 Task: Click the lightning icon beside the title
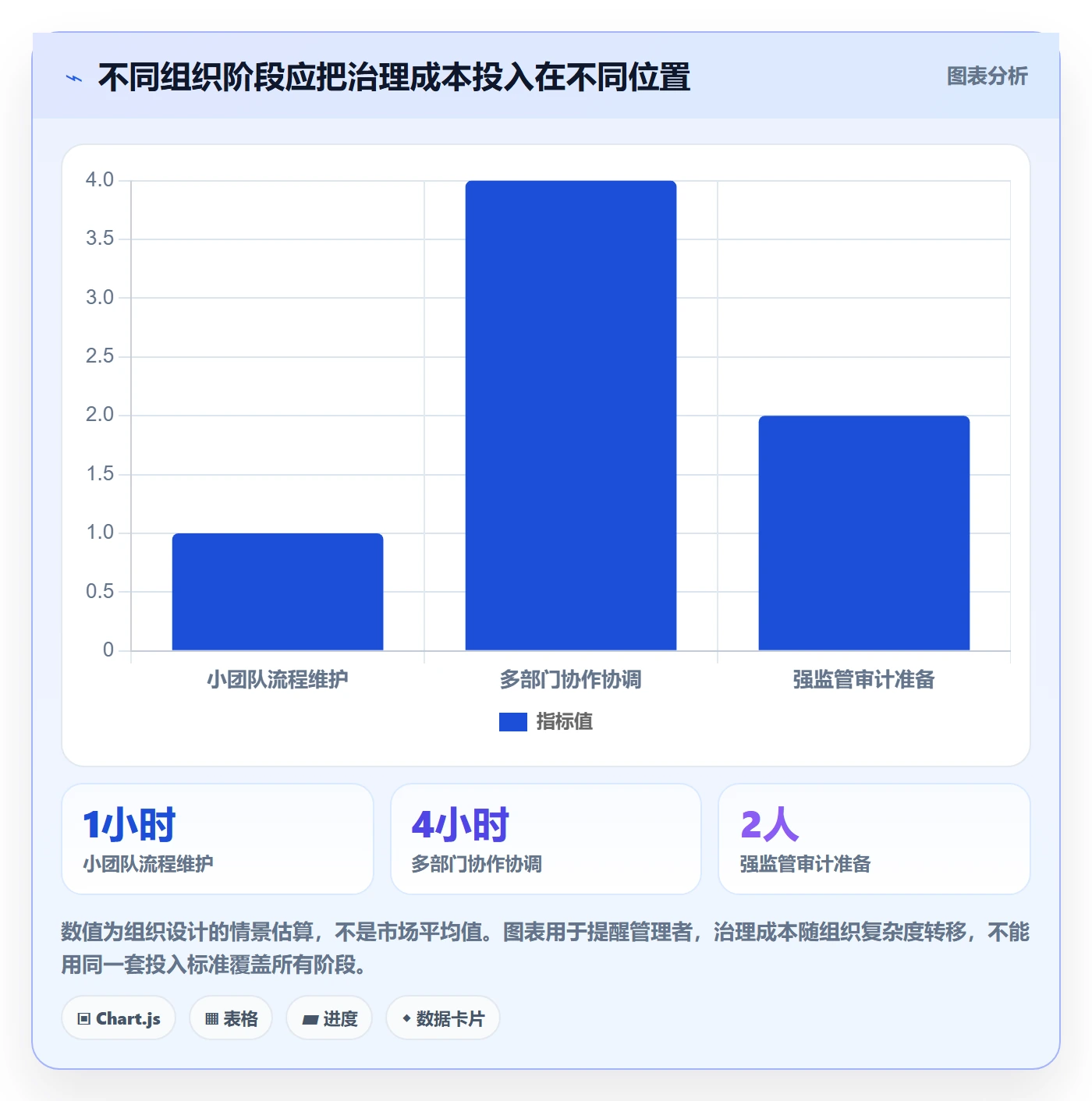pos(74,78)
